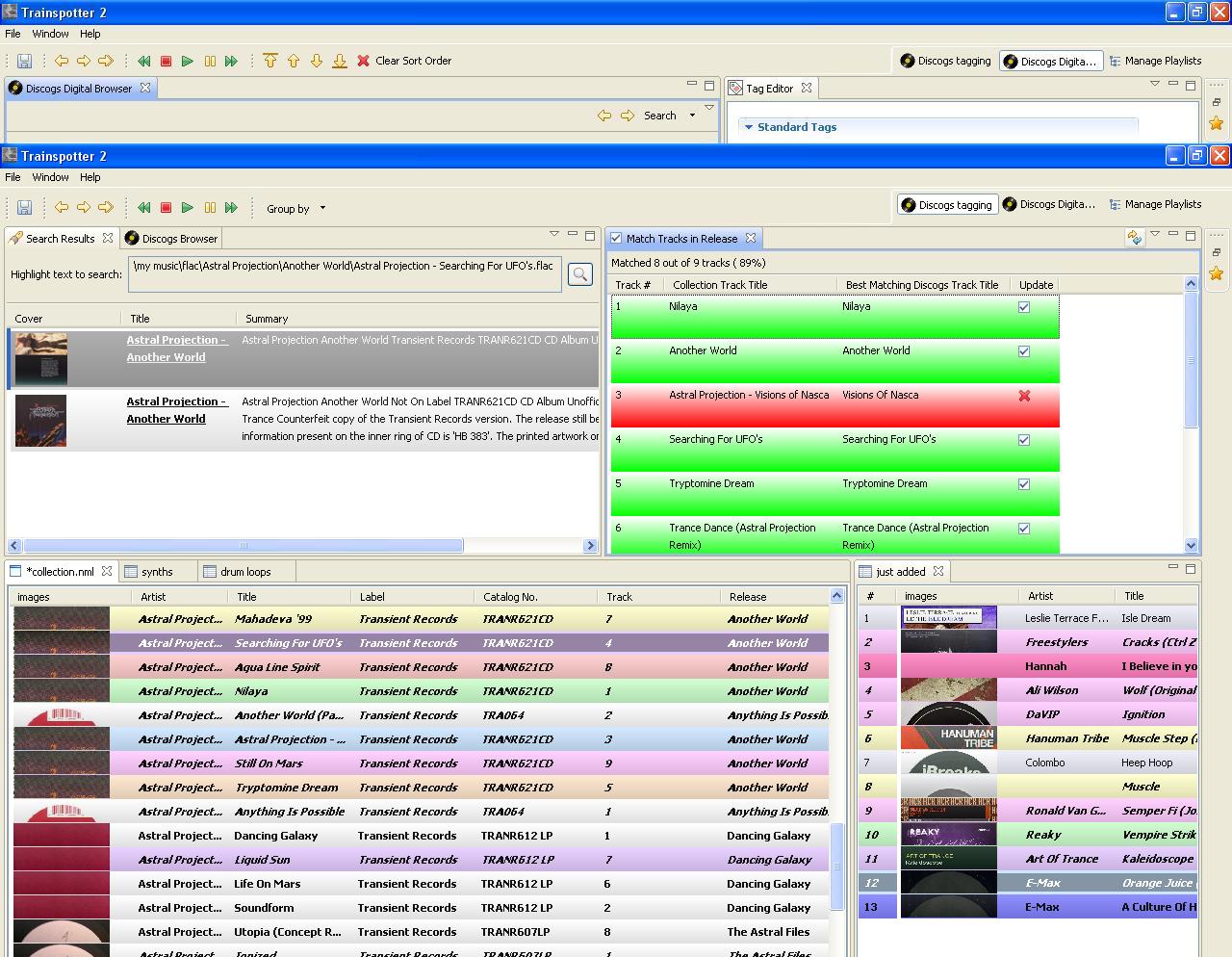
Task: Open the Search dropdown arrow in Discogs Digital Browser
Action: pyautogui.click(x=692, y=116)
